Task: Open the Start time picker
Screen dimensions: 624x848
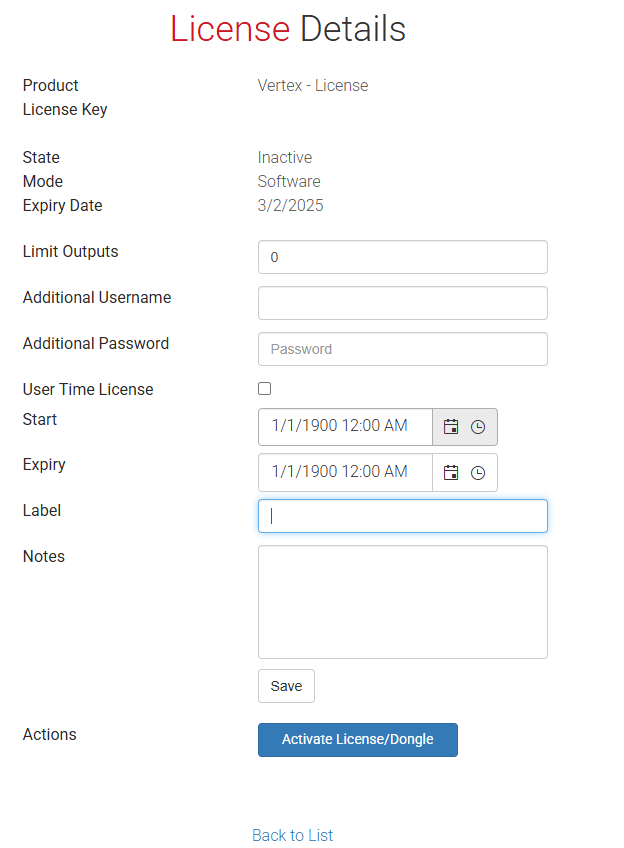Action: point(478,426)
